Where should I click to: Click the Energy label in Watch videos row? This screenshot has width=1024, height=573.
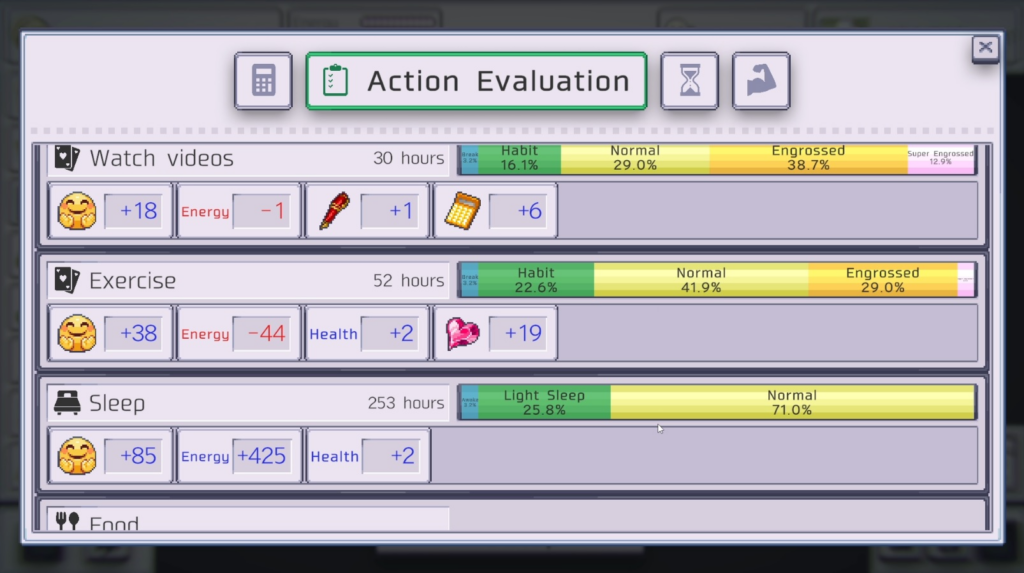[205, 212]
